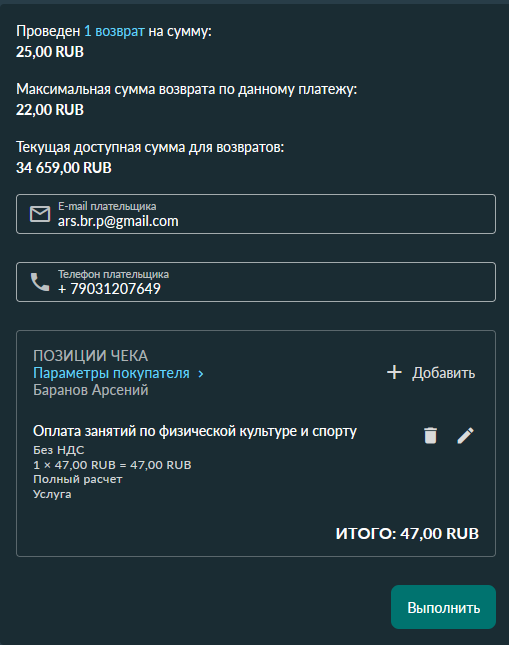Edit the receipt item with pencil icon

[465, 436]
